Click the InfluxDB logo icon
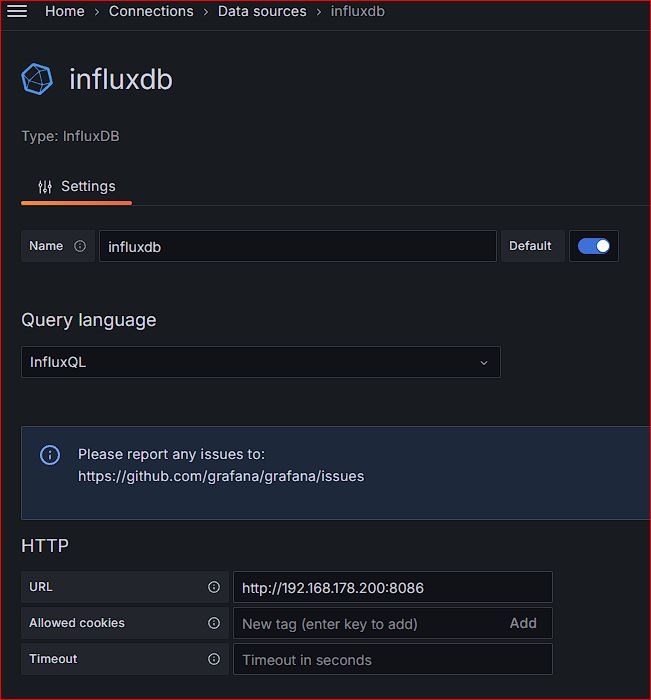This screenshot has width=651, height=700. pyautogui.click(x=37, y=79)
